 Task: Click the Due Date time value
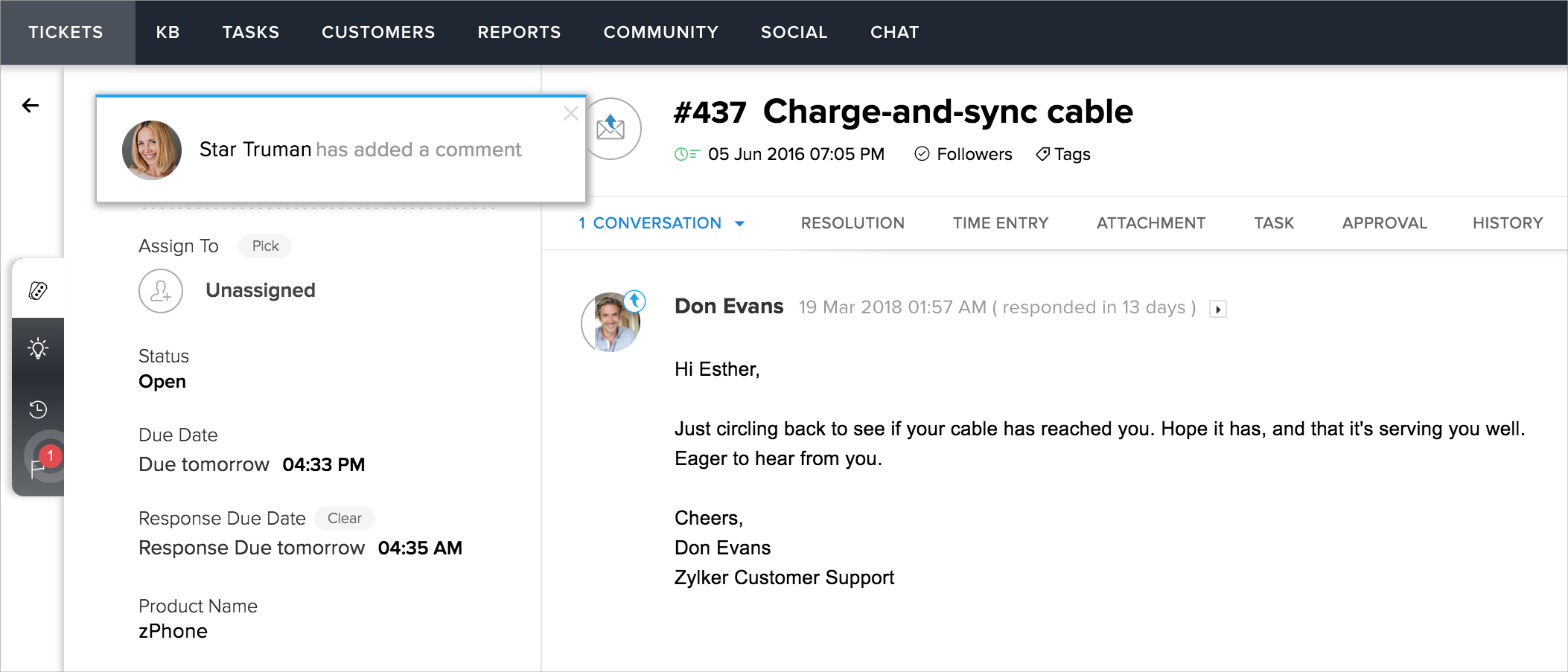tap(324, 465)
